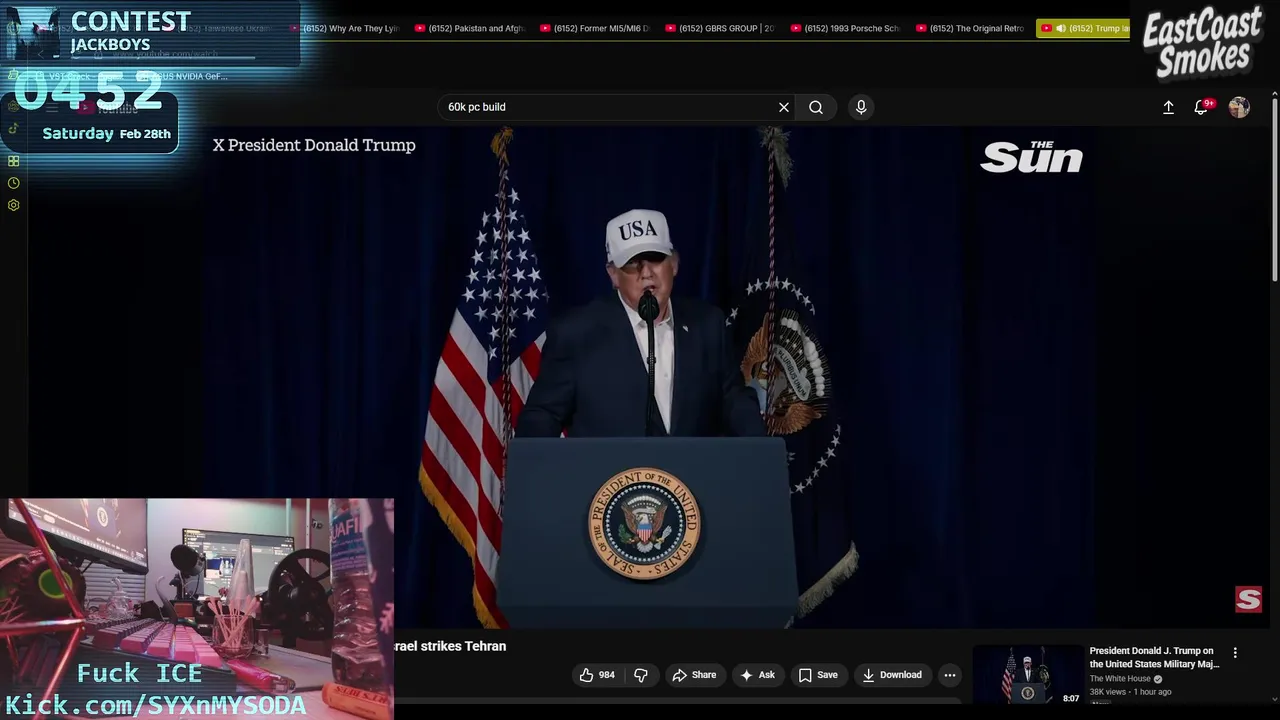Screen dimensions: 1280x720
Task: Open the recommended video thumbnail showing 8:07
Action: point(1028,675)
